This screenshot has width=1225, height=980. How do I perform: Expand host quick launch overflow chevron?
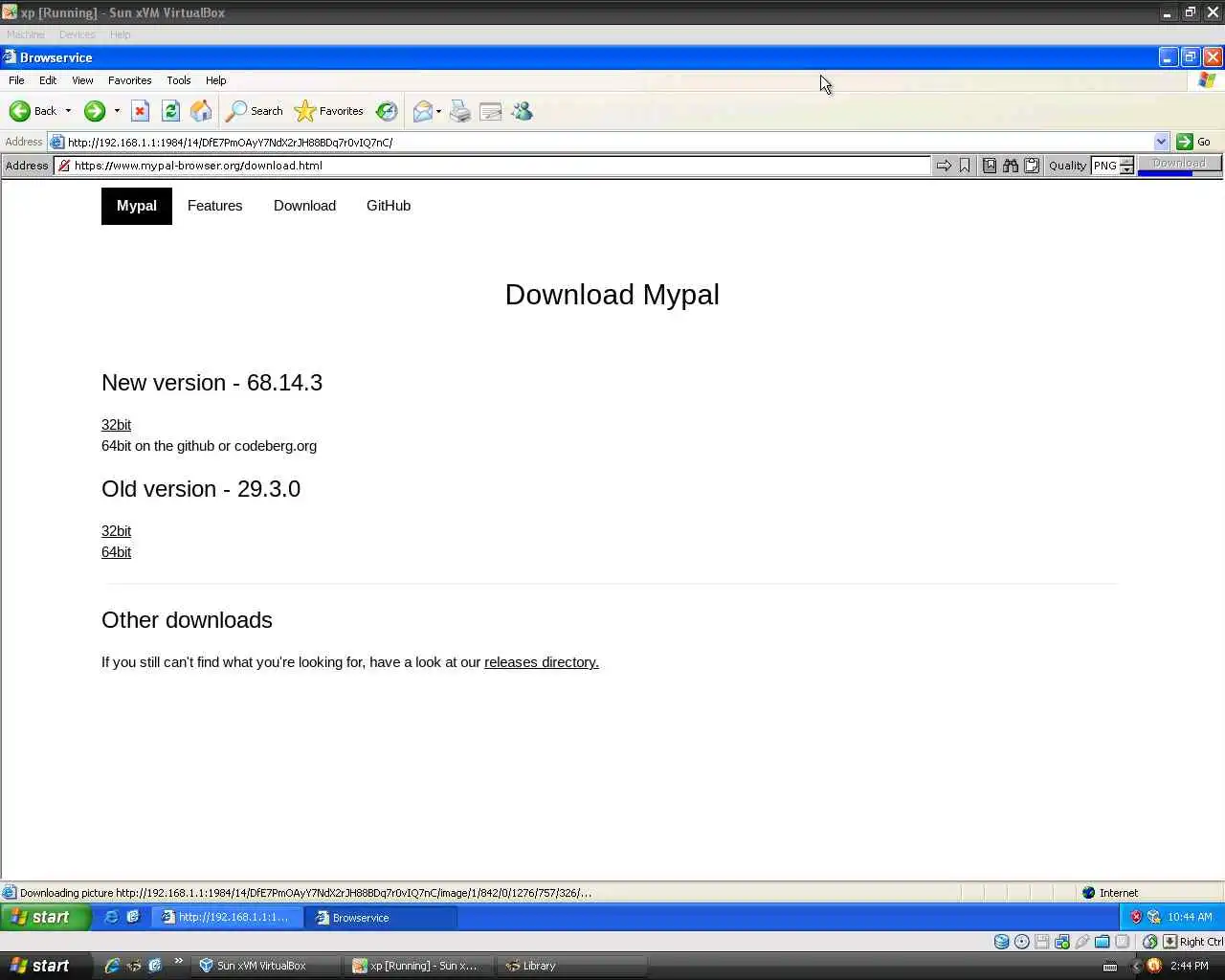point(178,961)
